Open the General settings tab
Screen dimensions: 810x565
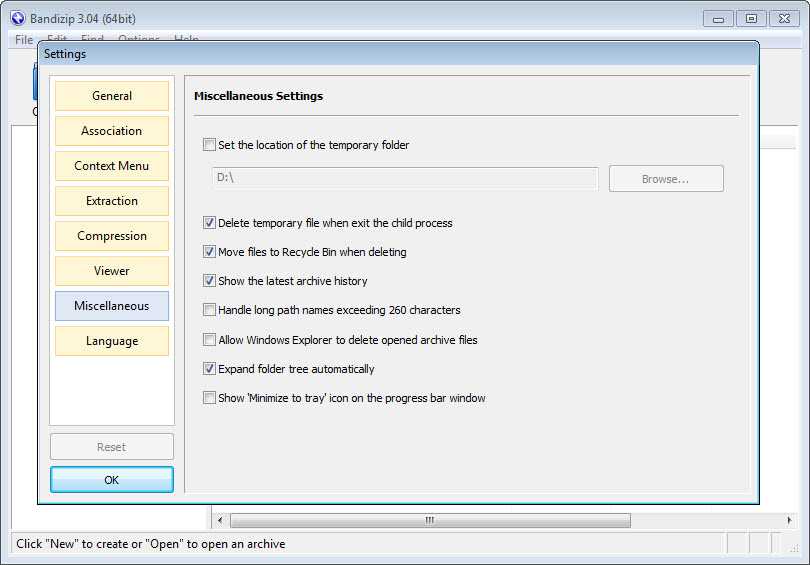click(x=112, y=96)
